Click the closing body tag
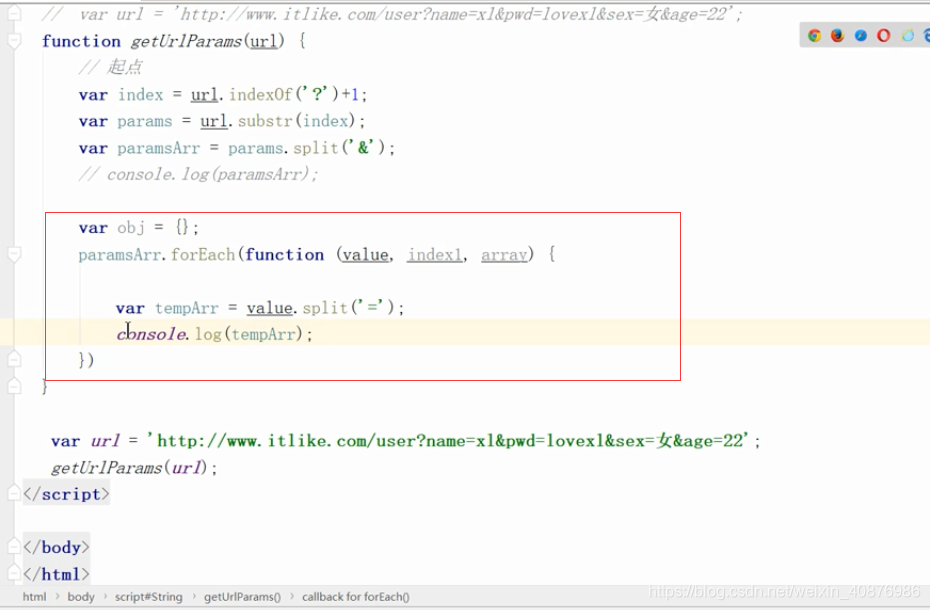This screenshot has height=610, width=930. click(x=56, y=547)
